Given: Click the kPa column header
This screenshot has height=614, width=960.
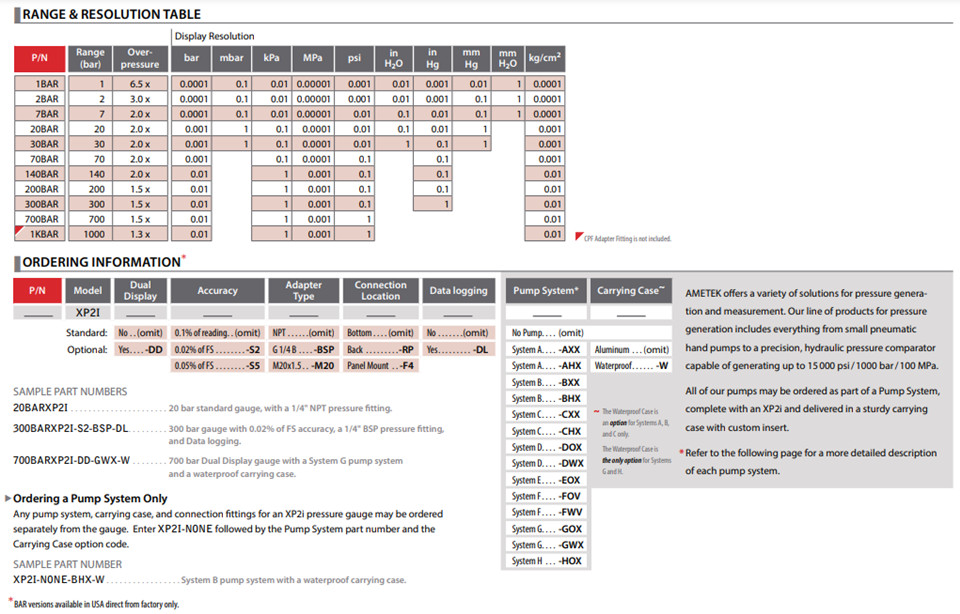Looking at the screenshot, I should coord(271,58).
